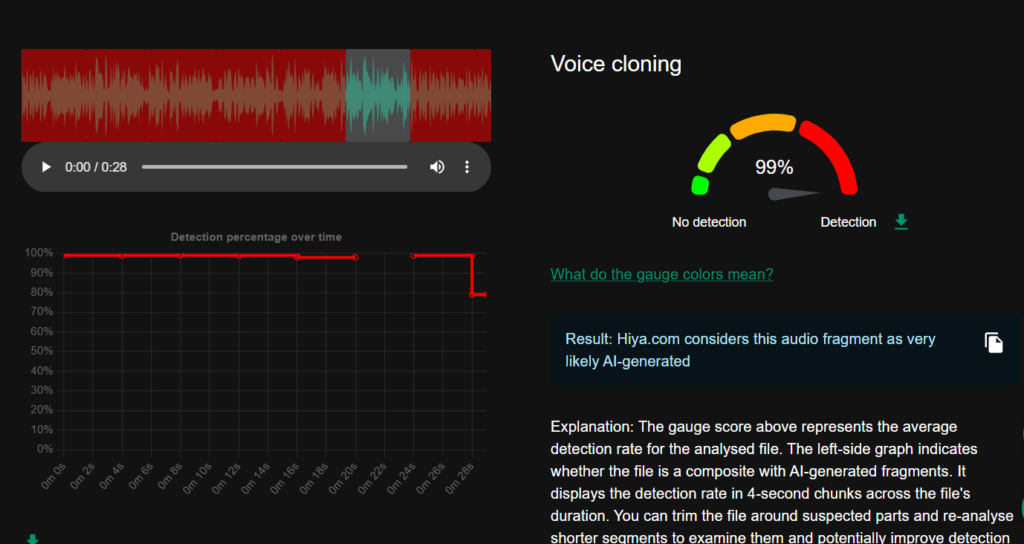1024x544 pixels.
Task: Click the Voice cloning heading
Action: [615, 64]
